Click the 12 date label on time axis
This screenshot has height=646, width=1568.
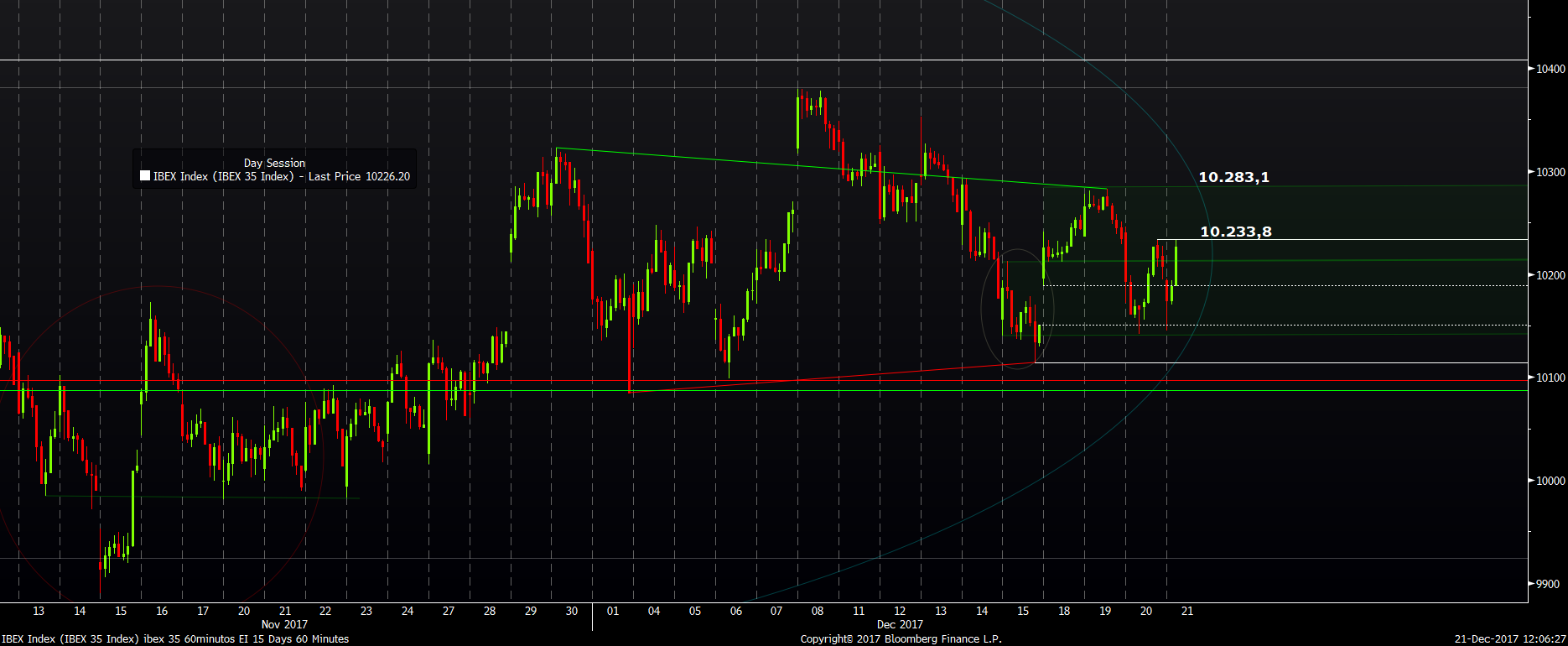coord(900,611)
